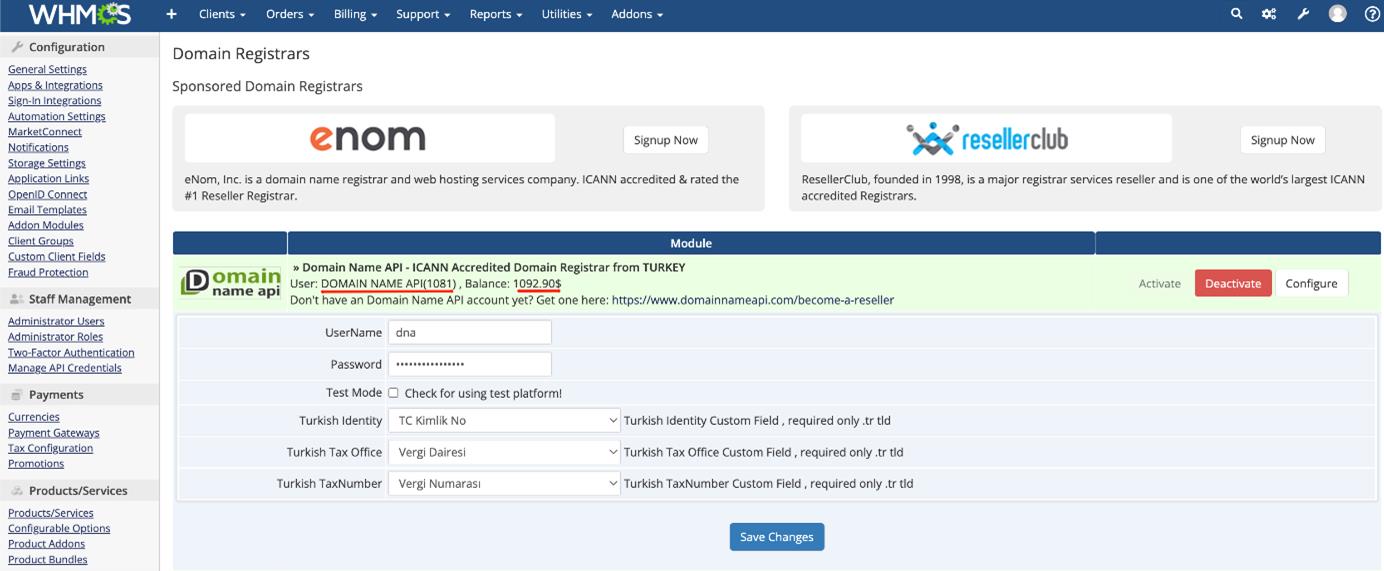The height and width of the screenshot is (571, 1384).
Task: Click the Domain Name API logo
Action: (231, 283)
